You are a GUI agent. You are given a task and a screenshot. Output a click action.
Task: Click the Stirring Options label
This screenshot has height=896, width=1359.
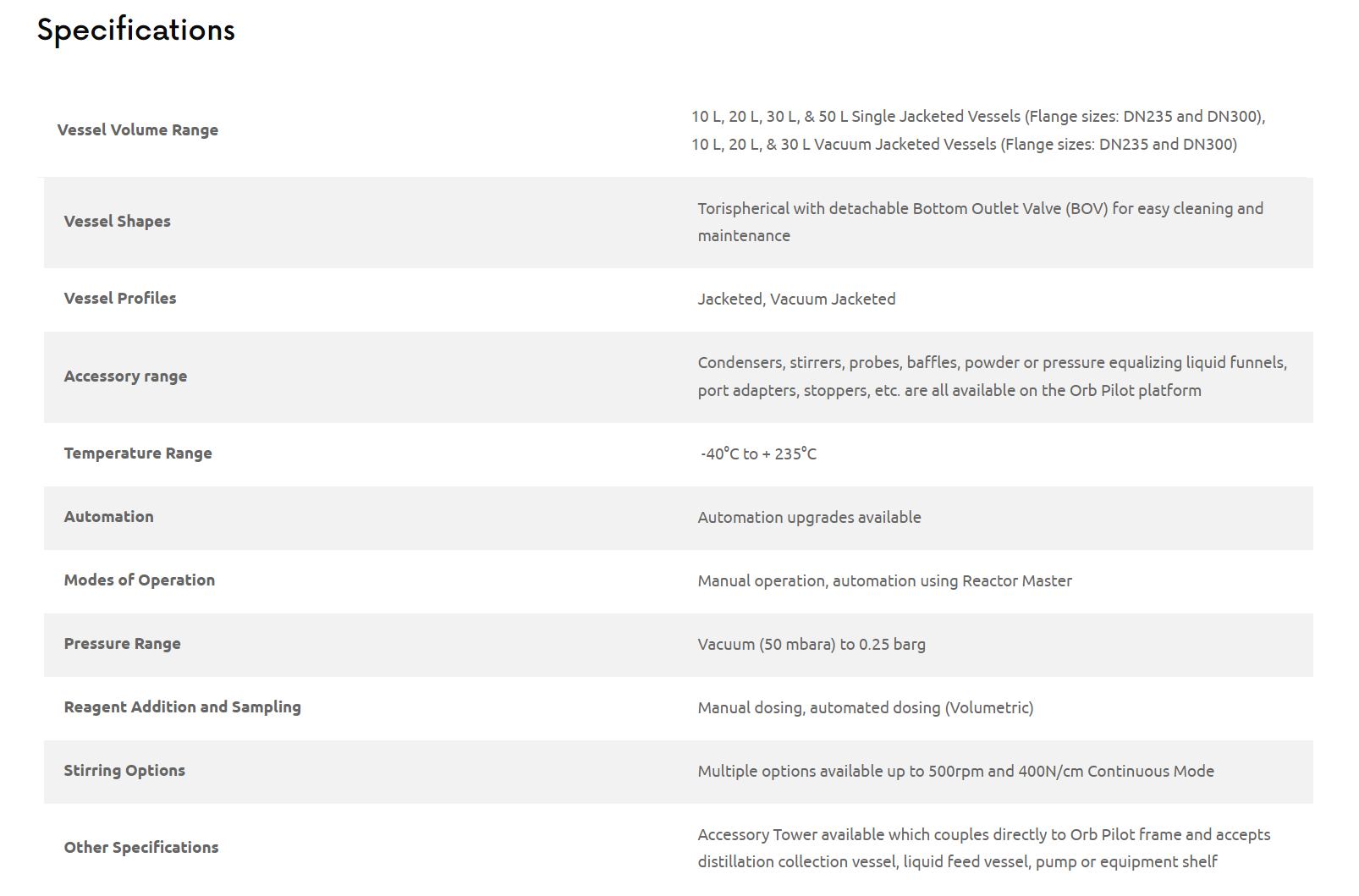pos(124,771)
